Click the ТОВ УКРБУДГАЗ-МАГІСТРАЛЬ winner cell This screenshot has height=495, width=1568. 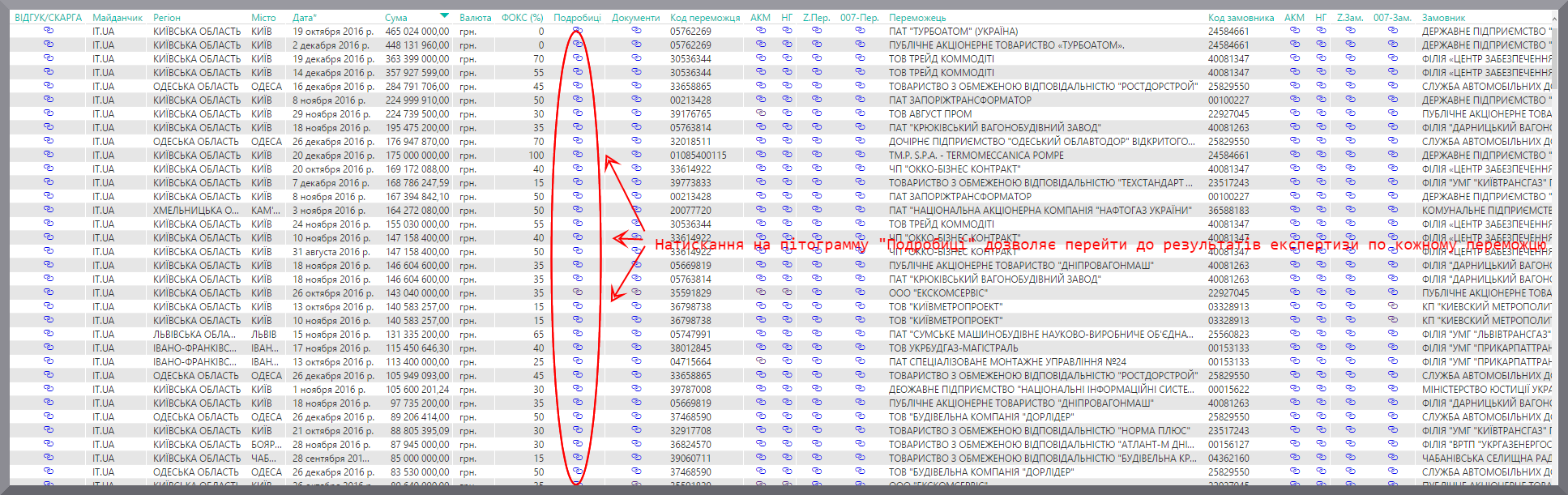(x=954, y=348)
